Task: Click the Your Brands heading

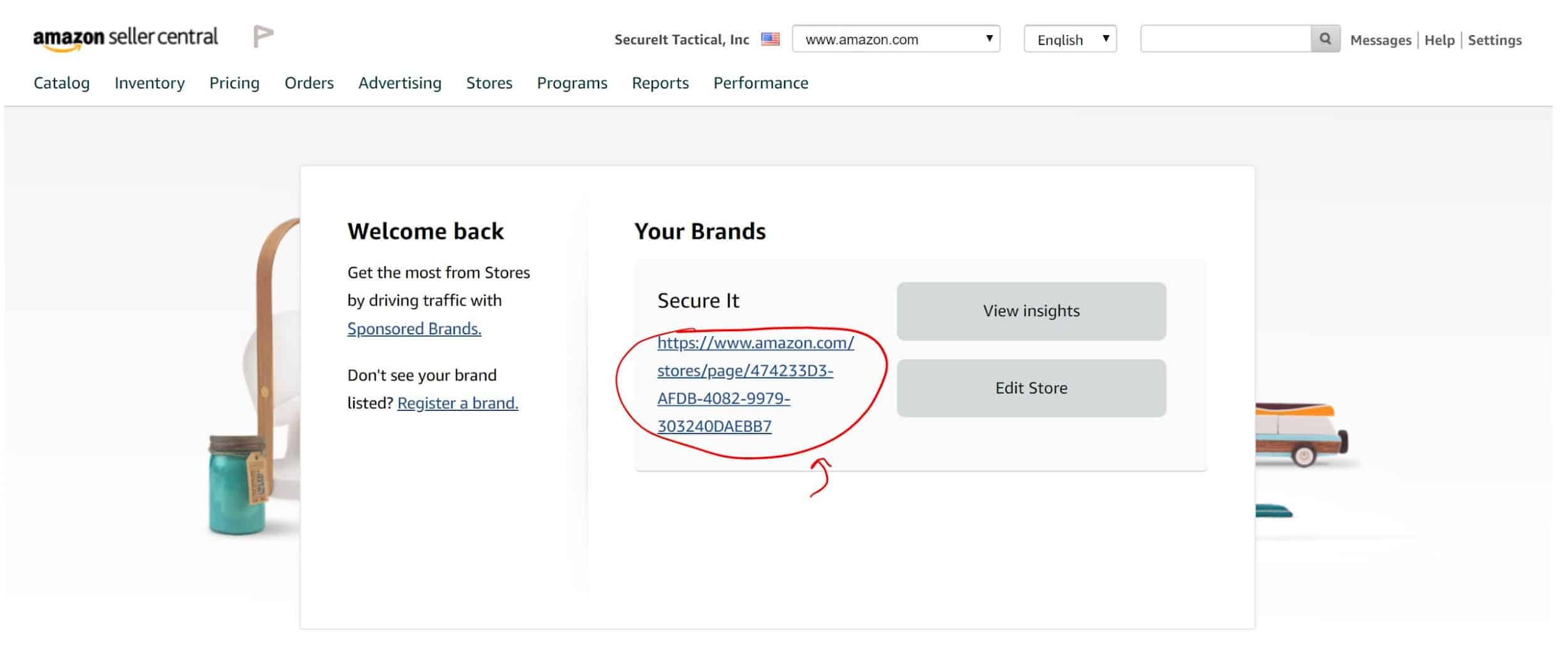Action: [x=700, y=231]
